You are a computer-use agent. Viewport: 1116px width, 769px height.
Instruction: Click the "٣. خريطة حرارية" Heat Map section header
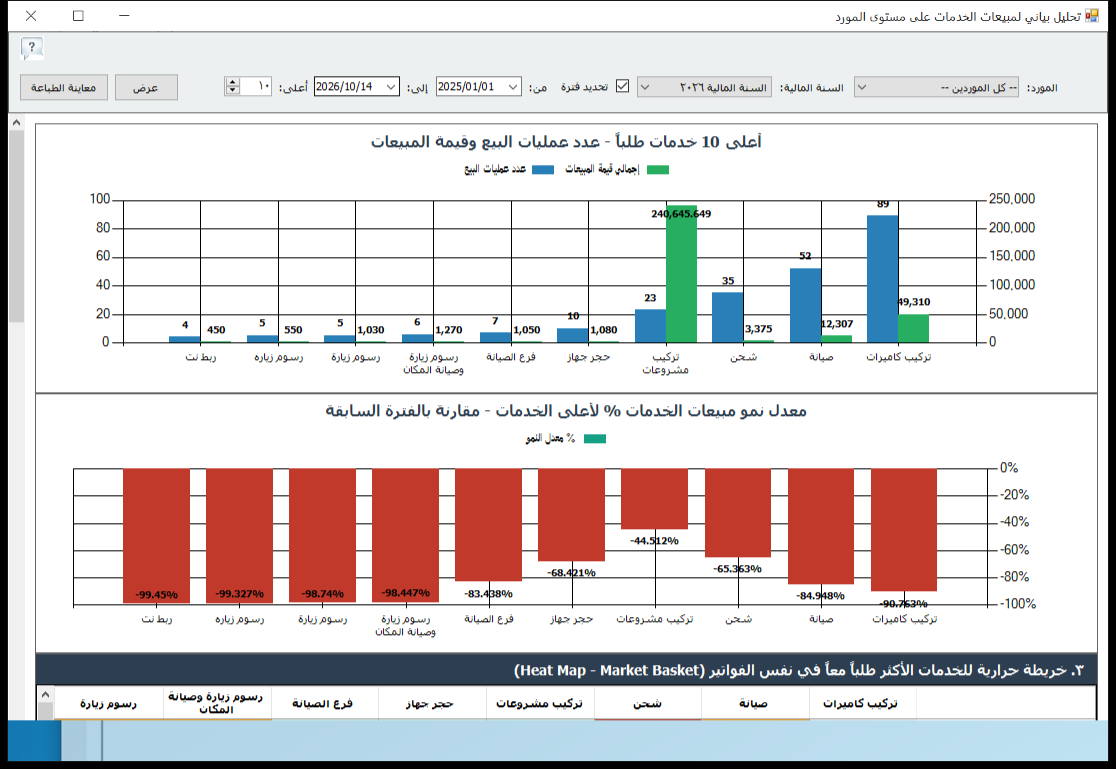coord(566,670)
